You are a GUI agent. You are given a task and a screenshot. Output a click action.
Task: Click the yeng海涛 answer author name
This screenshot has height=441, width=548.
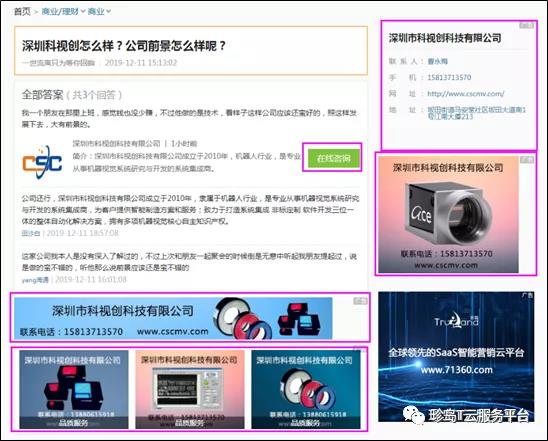tap(35, 280)
